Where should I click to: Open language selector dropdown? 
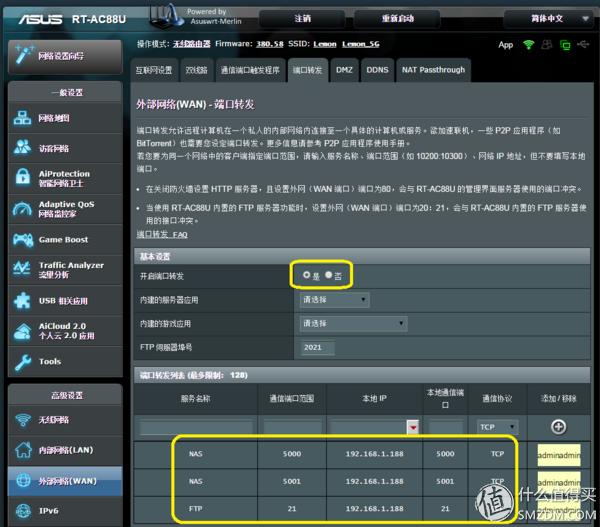point(551,18)
